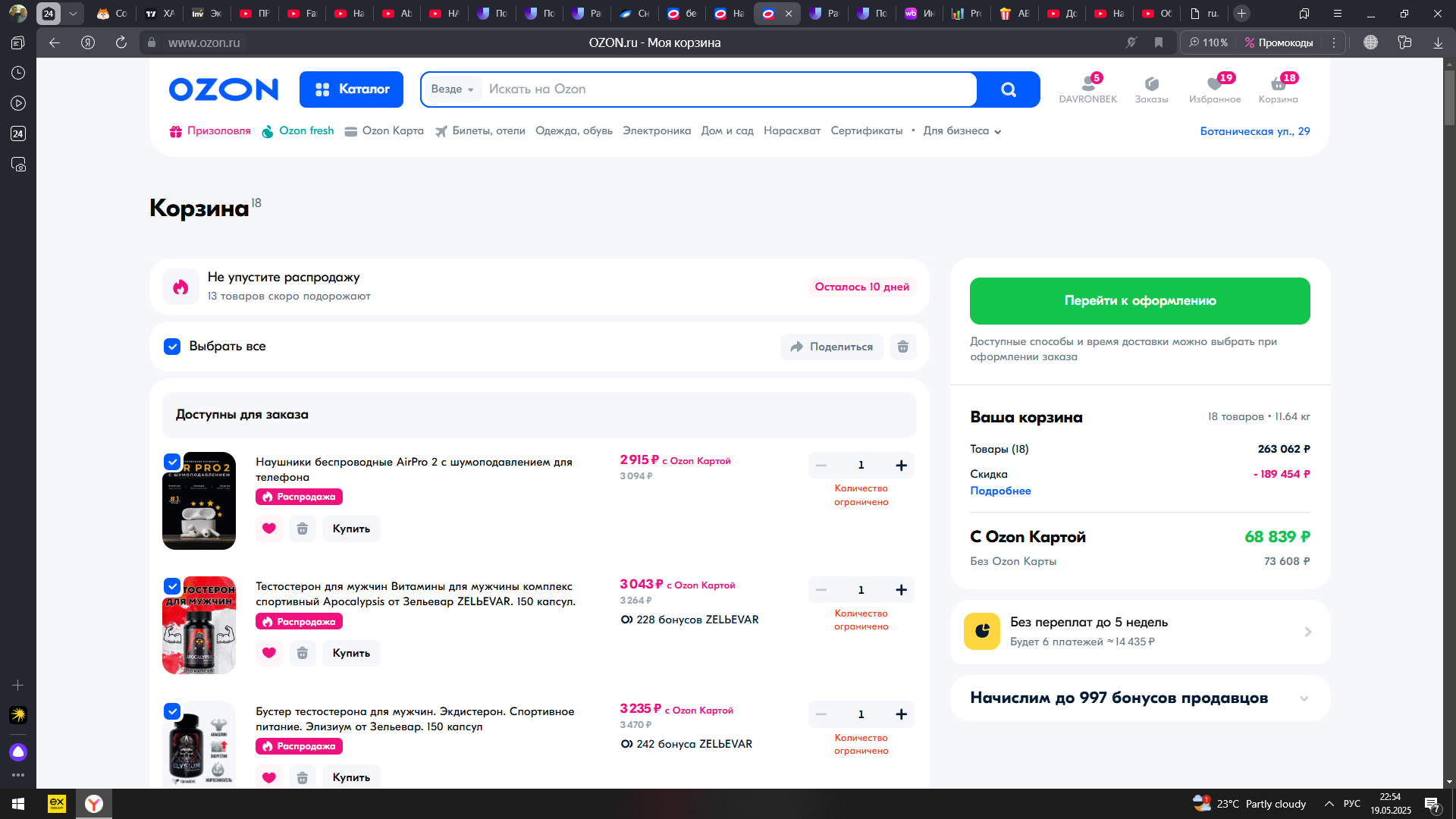The image size is (1456, 819).
Task: Click the Alice assistant icon in sidebar
Action: pos(18,752)
